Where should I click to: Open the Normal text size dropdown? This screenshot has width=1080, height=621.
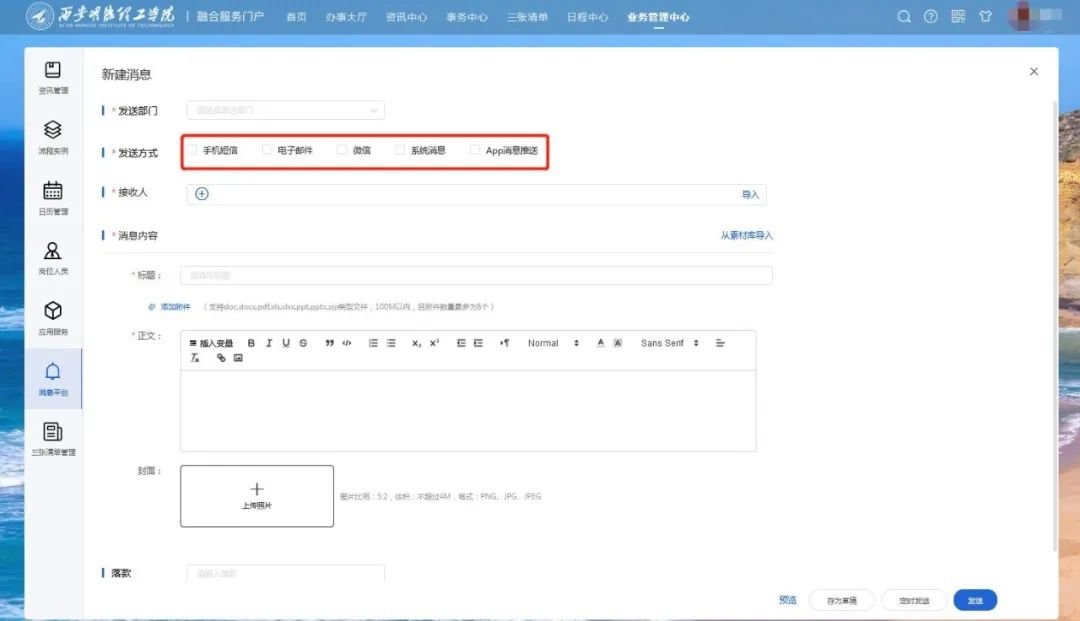point(553,343)
